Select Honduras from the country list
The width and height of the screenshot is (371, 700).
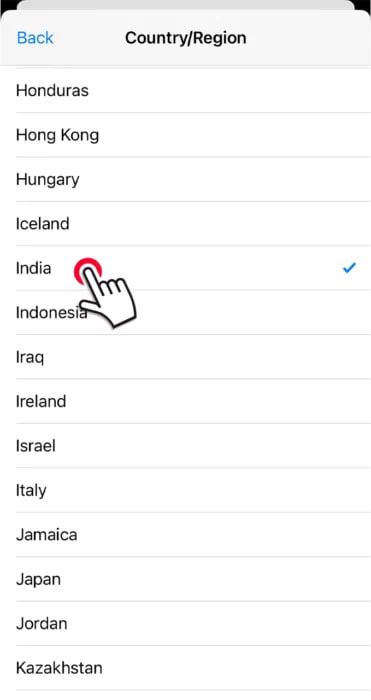point(185,91)
